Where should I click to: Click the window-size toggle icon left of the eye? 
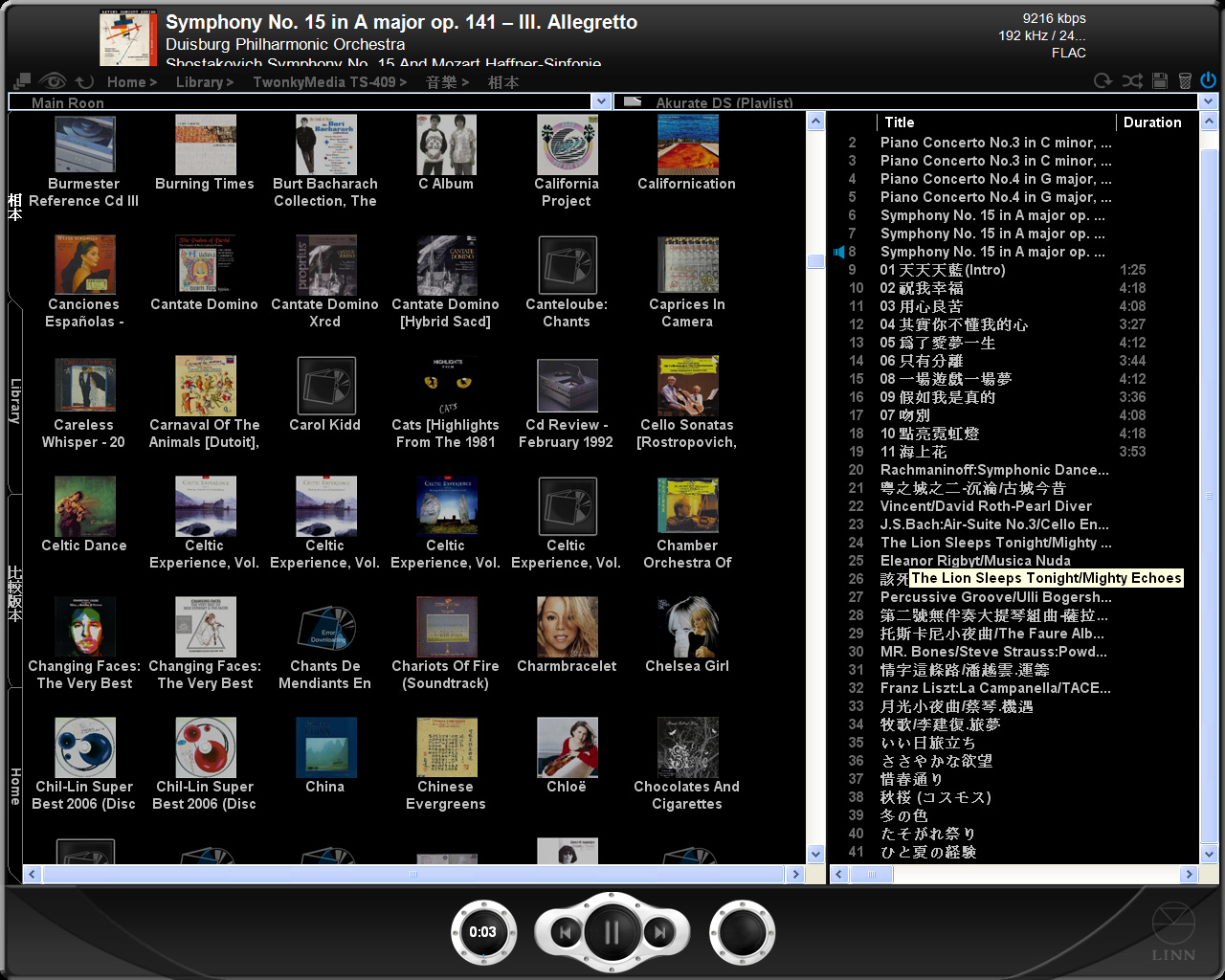click(22, 81)
